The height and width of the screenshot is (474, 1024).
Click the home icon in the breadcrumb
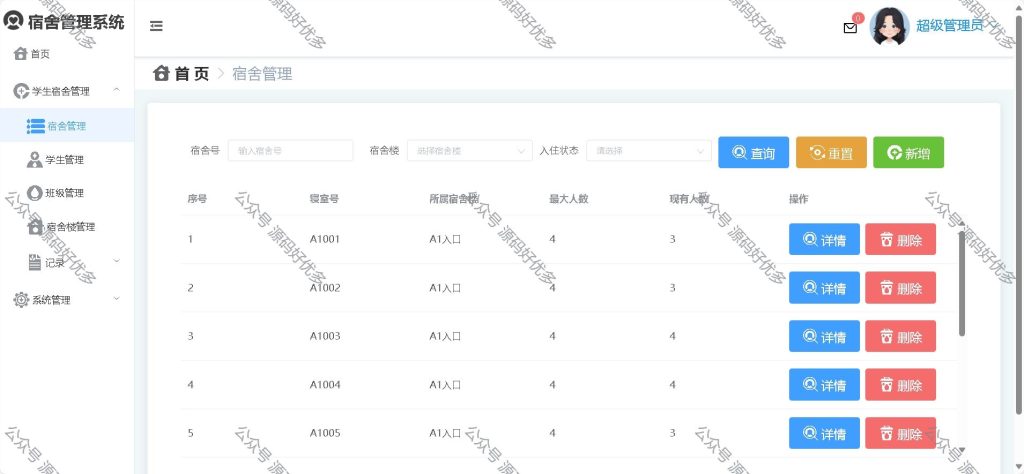pos(161,73)
